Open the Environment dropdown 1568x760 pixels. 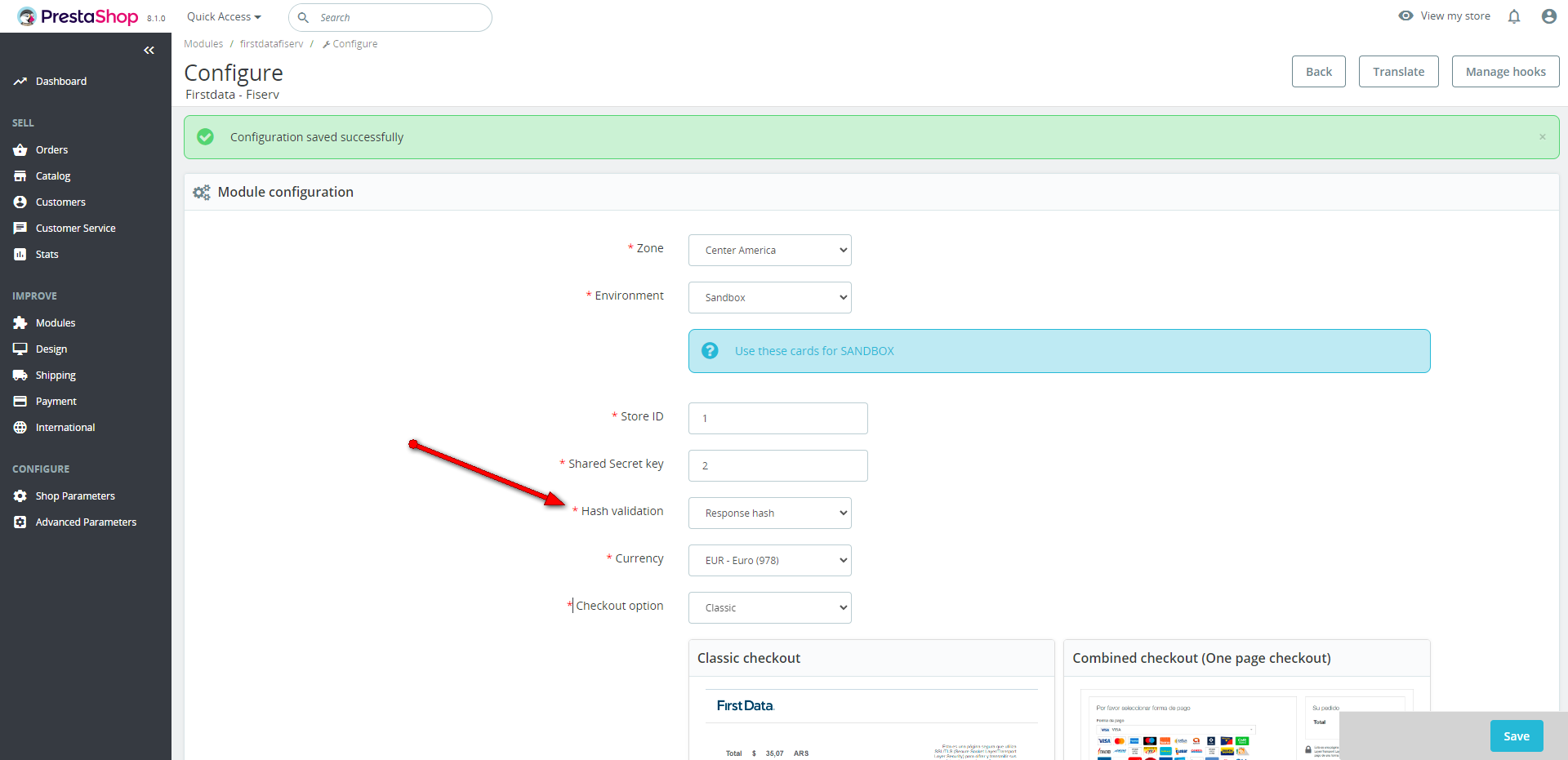[770, 298]
